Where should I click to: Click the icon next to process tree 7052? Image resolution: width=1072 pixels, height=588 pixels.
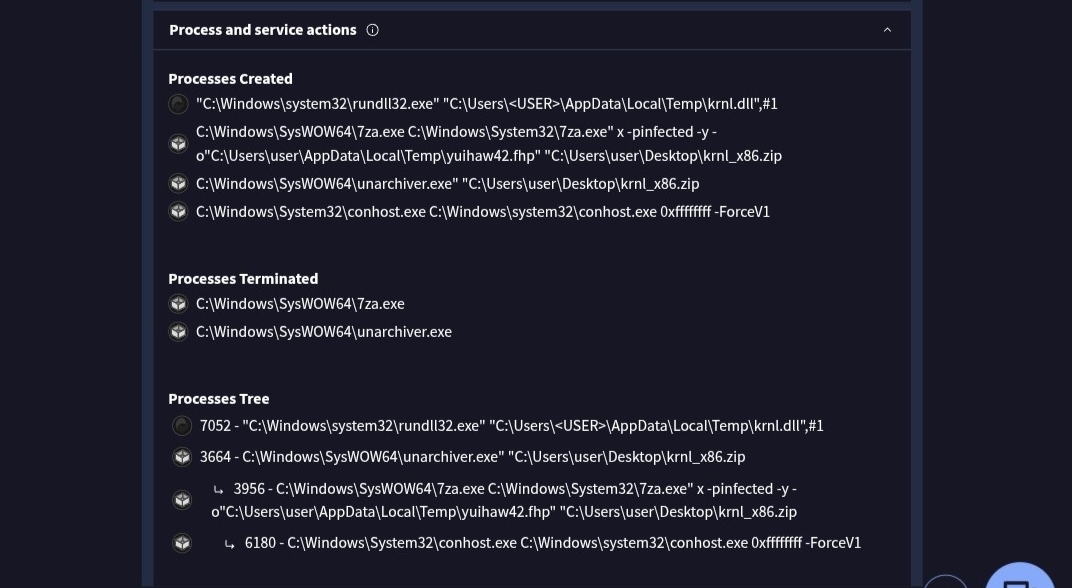point(182,426)
